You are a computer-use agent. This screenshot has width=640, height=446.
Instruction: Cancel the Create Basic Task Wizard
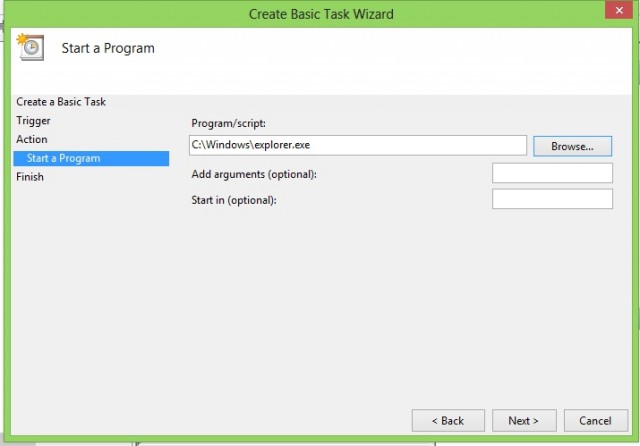coord(596,421)
